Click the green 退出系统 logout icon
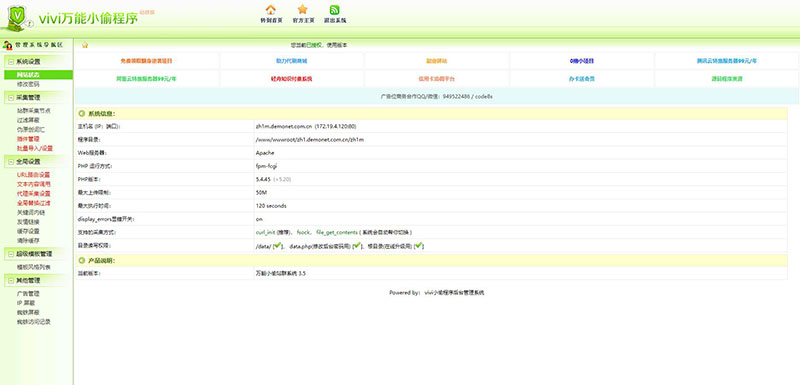Image resolution: width=800 pixels, height=385 pixels. pos(335,10)
